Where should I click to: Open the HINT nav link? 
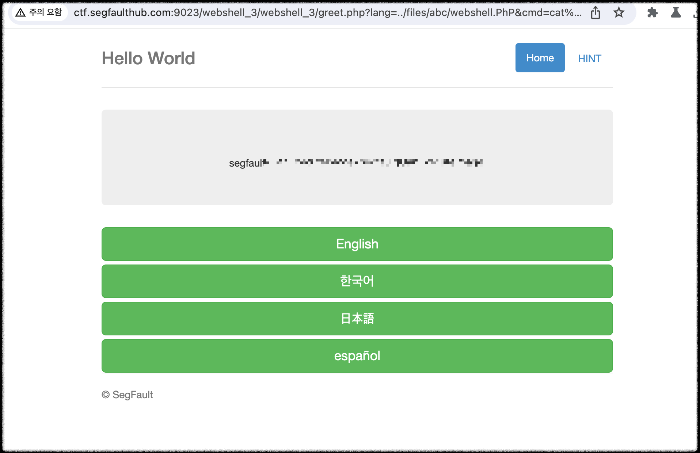tap(589, 58)
